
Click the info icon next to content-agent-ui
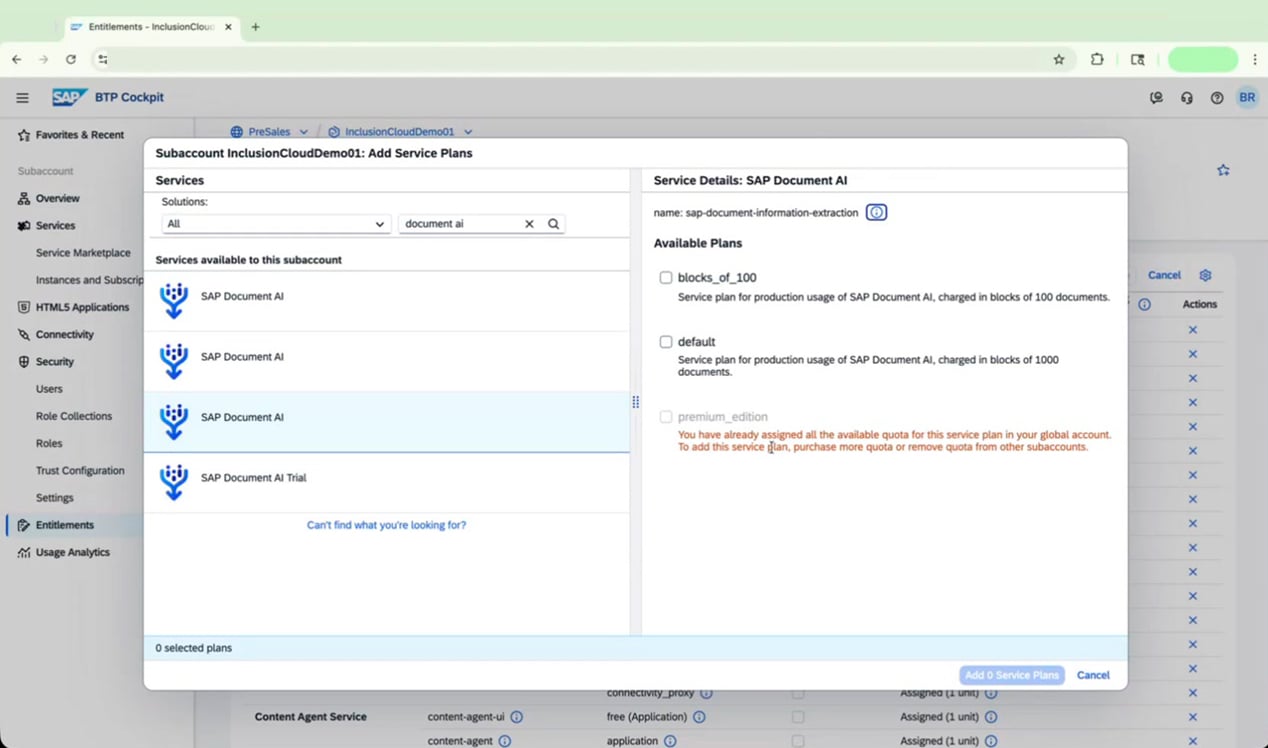click(x=517, y=717)
